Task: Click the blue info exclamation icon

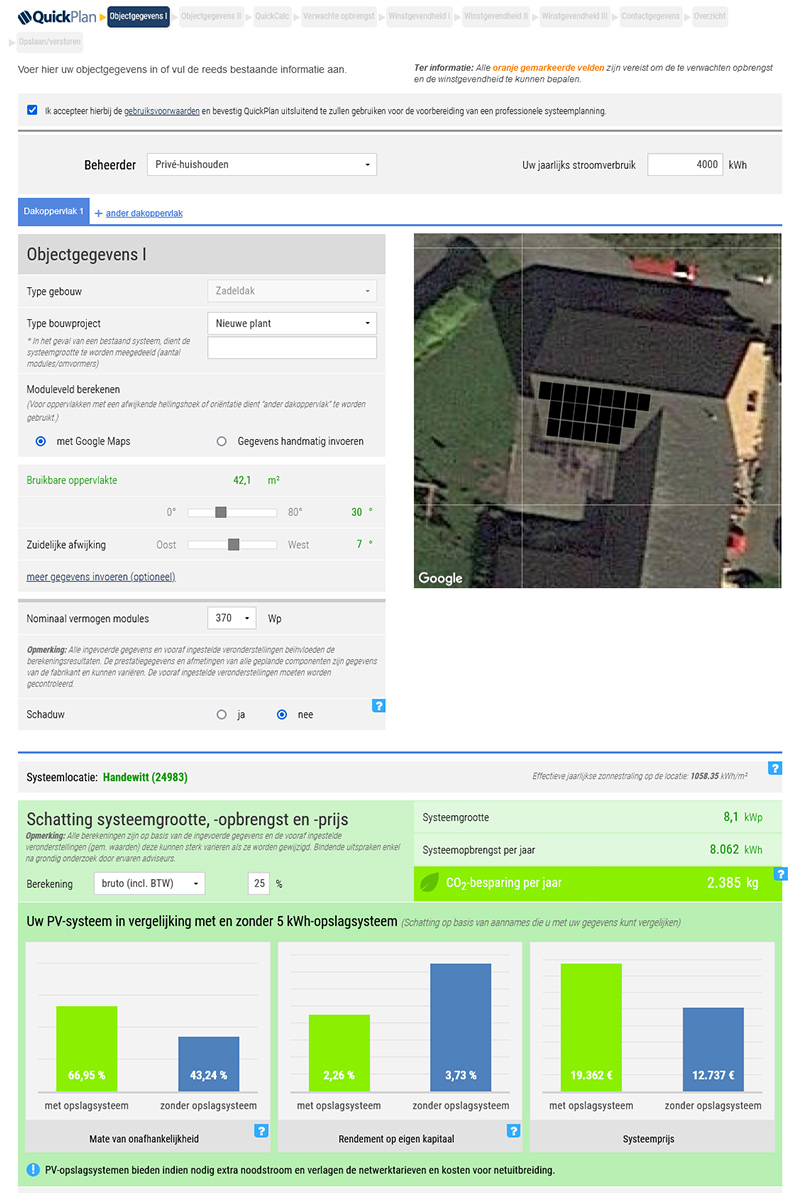Action: 33,1170
